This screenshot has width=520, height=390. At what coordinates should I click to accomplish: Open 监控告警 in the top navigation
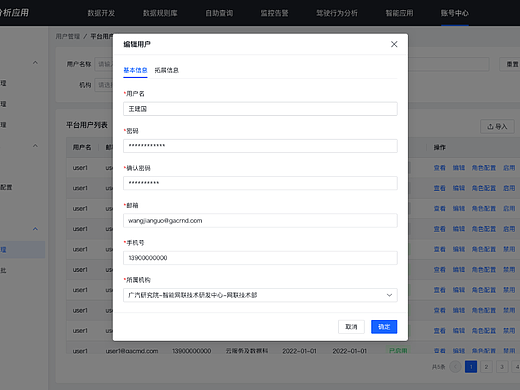click(x=274, y=13)
